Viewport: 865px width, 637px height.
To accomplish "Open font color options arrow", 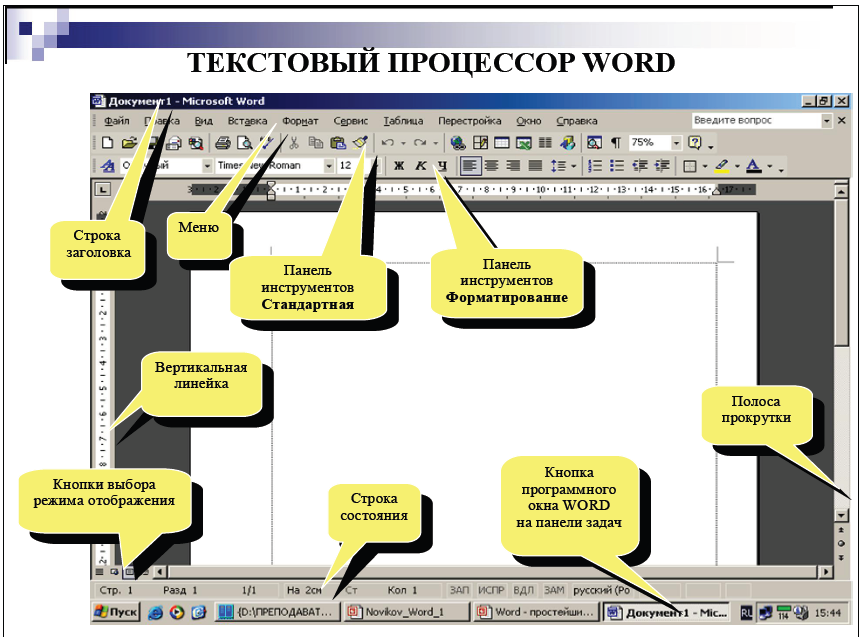I will tap(770, 165).
